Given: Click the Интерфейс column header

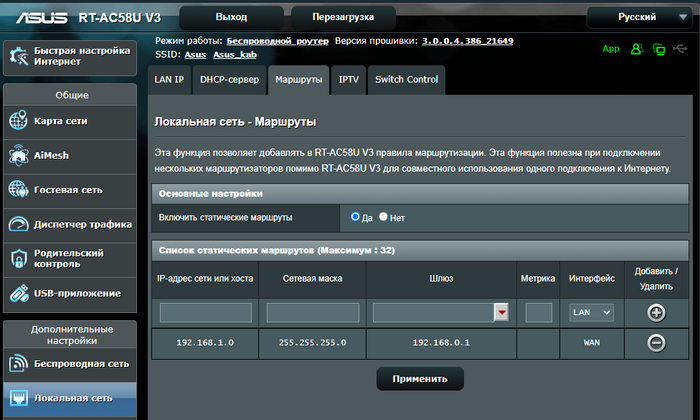Looking at the screenshot, I should 592,279.
